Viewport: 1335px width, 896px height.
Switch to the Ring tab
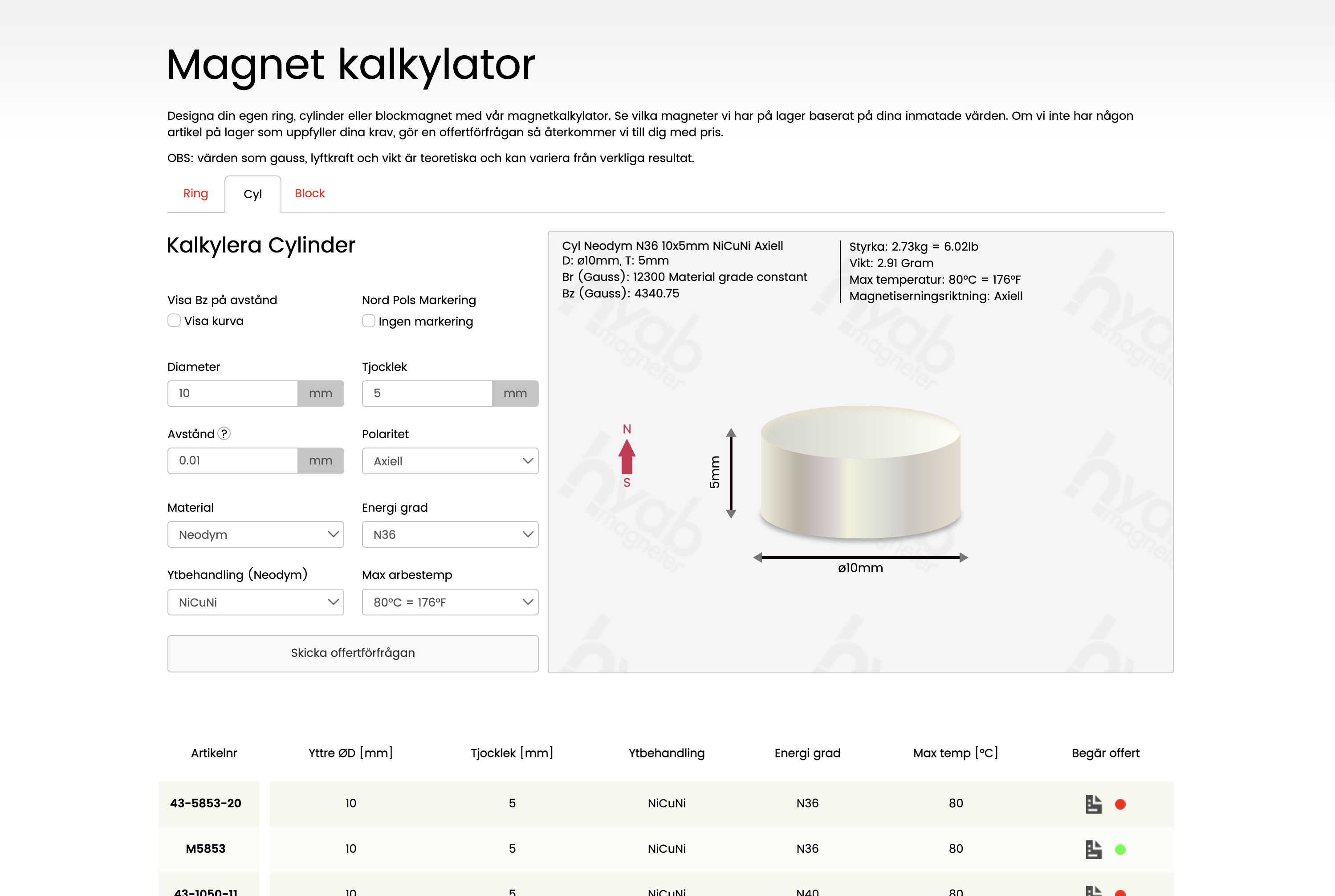[x=195, y=193]
